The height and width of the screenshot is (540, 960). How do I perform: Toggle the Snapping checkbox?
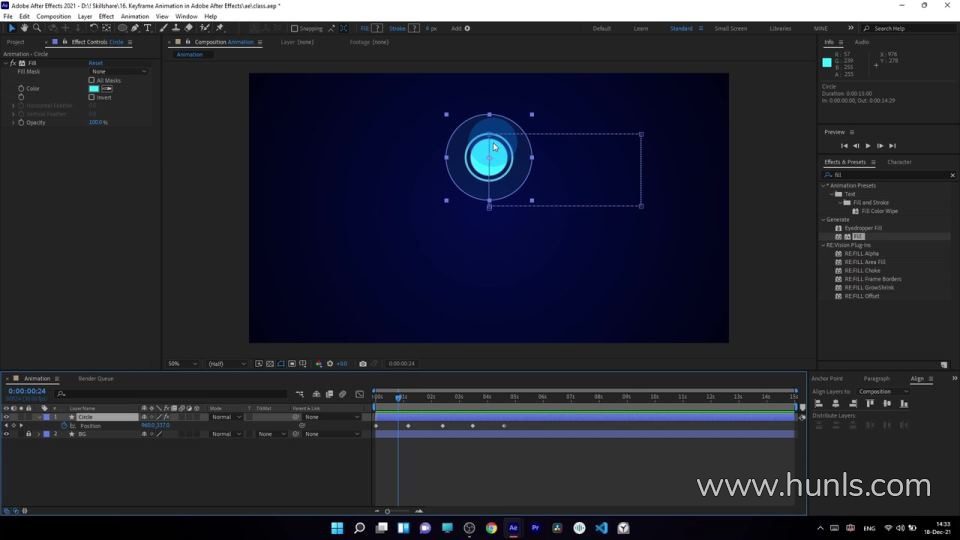coord(295,28)
